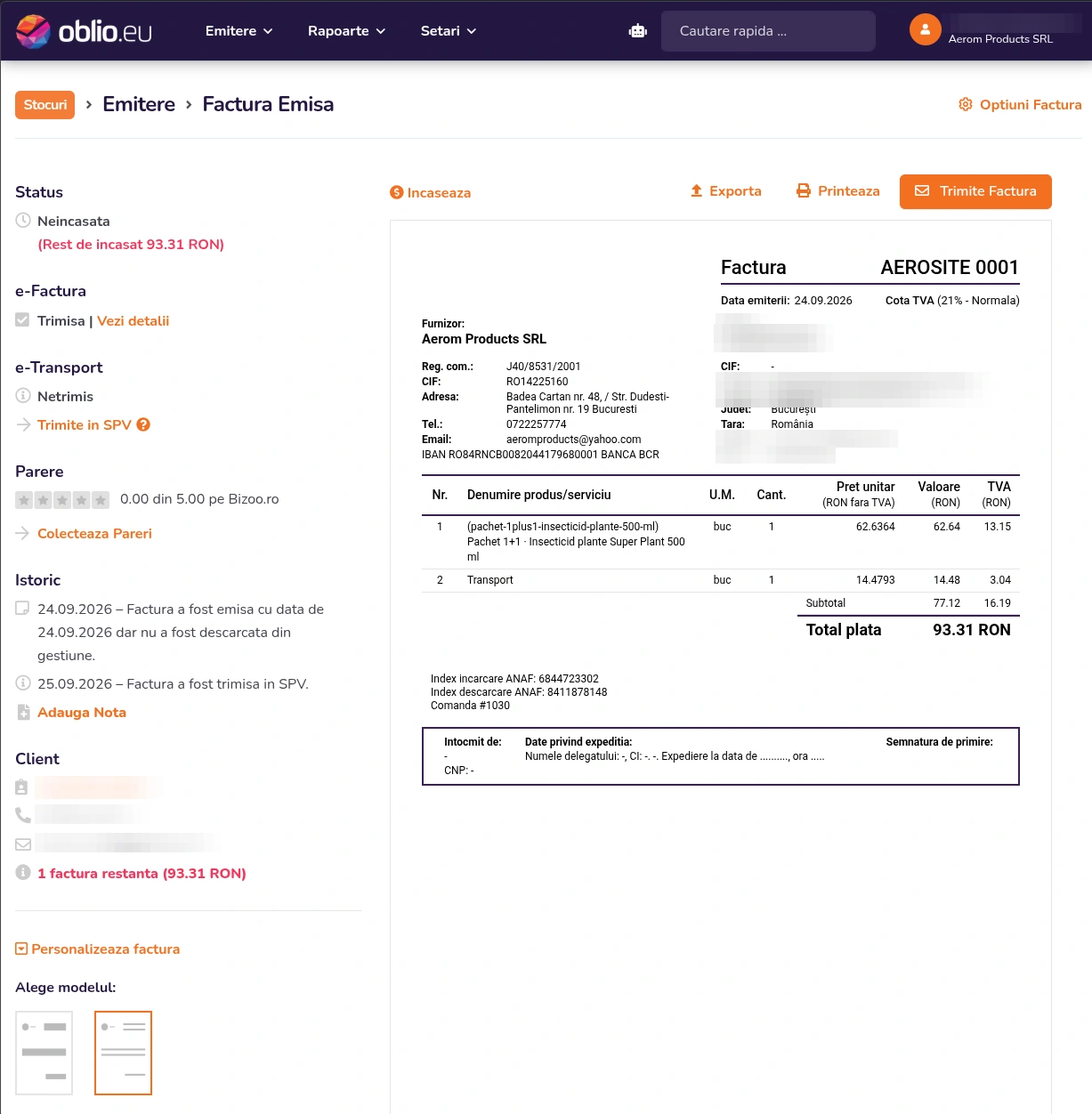Image resolution: width=1092 pixels, height=1114 pixels.
Task: Click the supplier email aeromproducts@yahoo.com
Action: coord(574,439)
